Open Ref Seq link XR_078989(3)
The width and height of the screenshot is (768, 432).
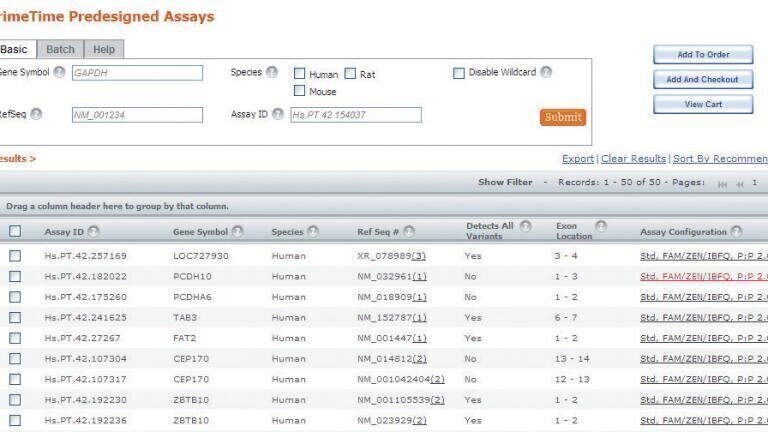(391, 256)
